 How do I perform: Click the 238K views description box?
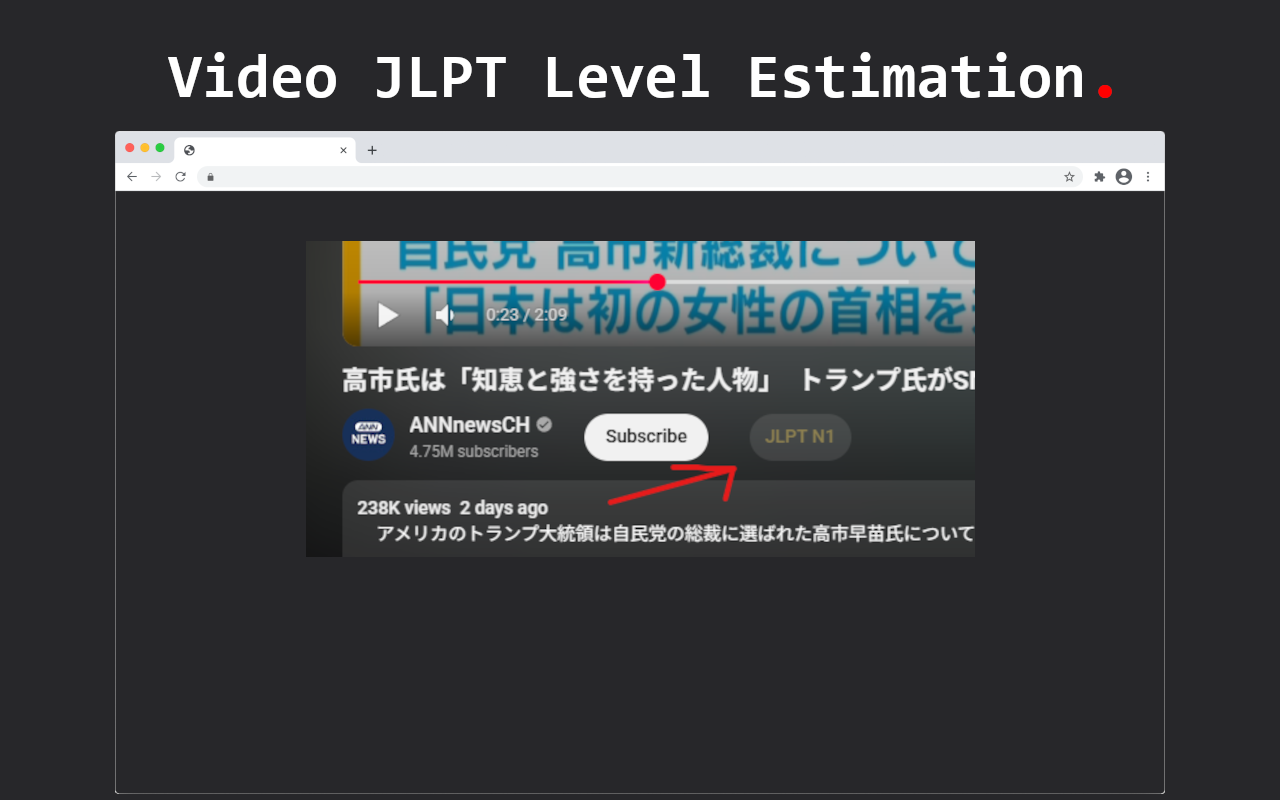(x=658, y=516)
